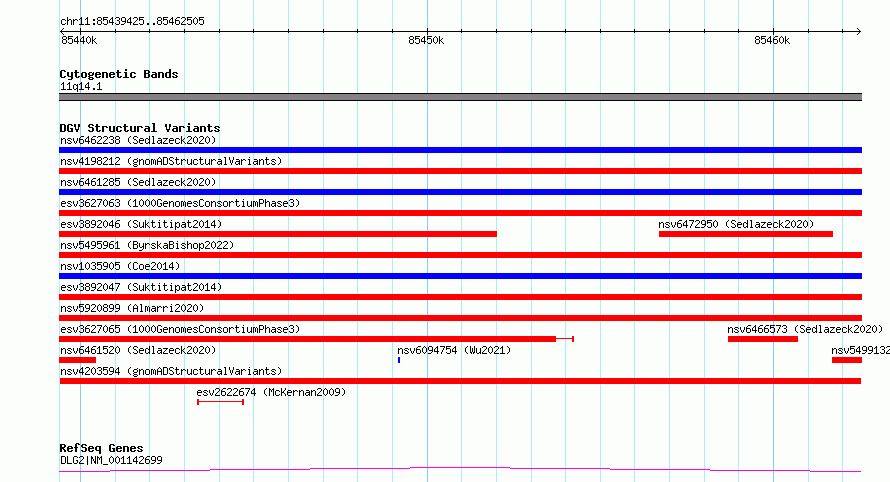Click the Cytogenetic Bands track title

(119, 74)
